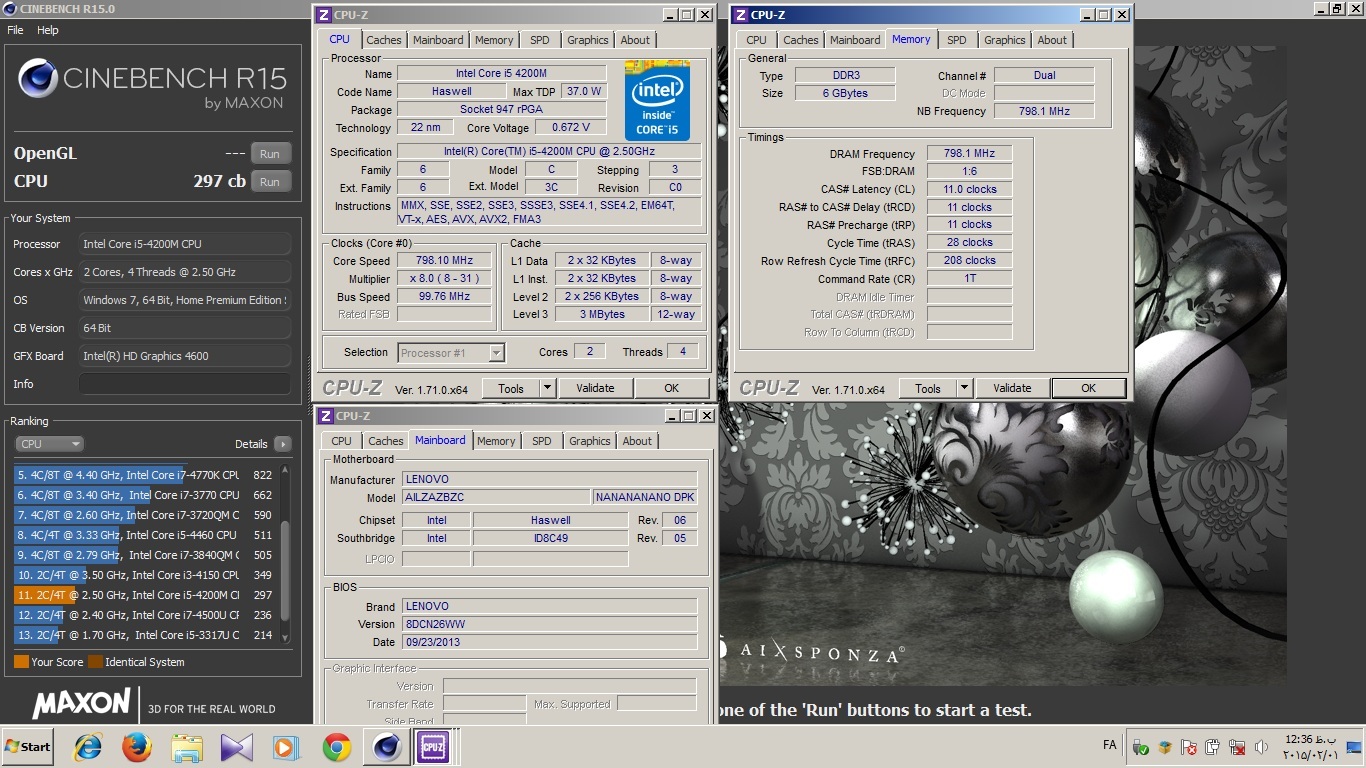Open the Action Center flag tray icon
Image resolution: width=1366 pixels, height=768 pixels.
pos(1189,747)
